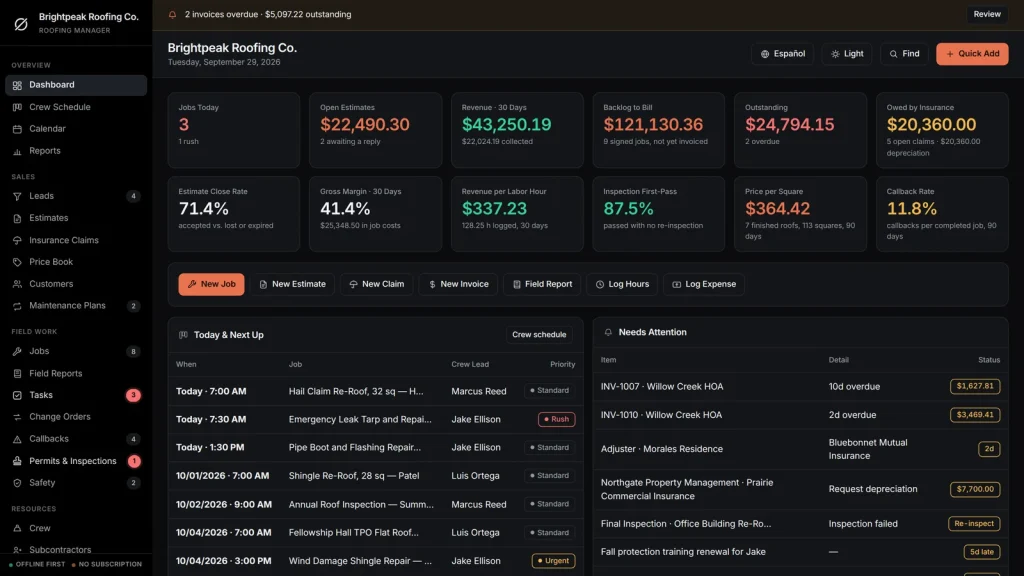Go to Crew Schedule in sidebar
1024x576 pixels.
click(76, 107)
